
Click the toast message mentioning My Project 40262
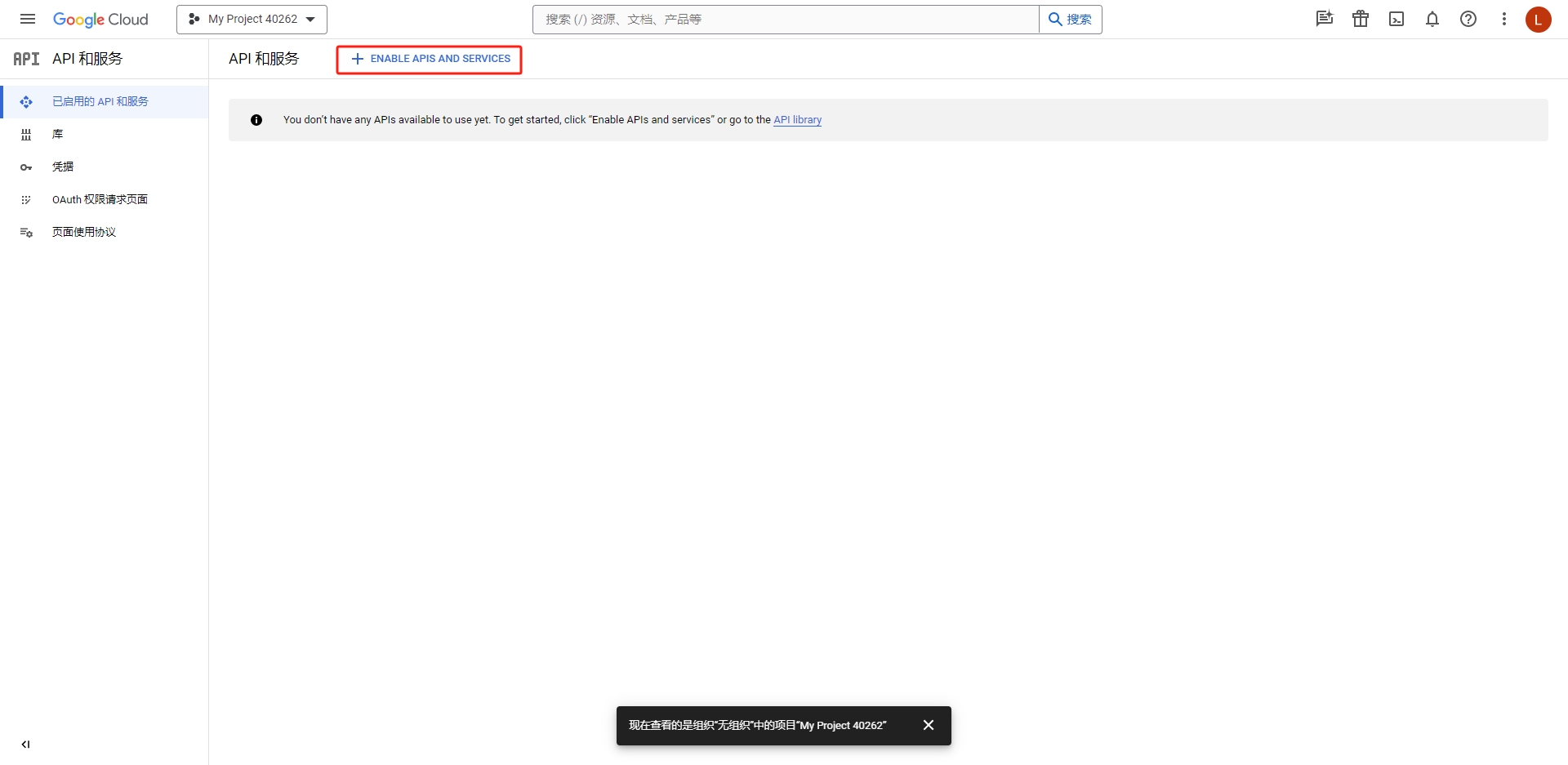point(757,726)
